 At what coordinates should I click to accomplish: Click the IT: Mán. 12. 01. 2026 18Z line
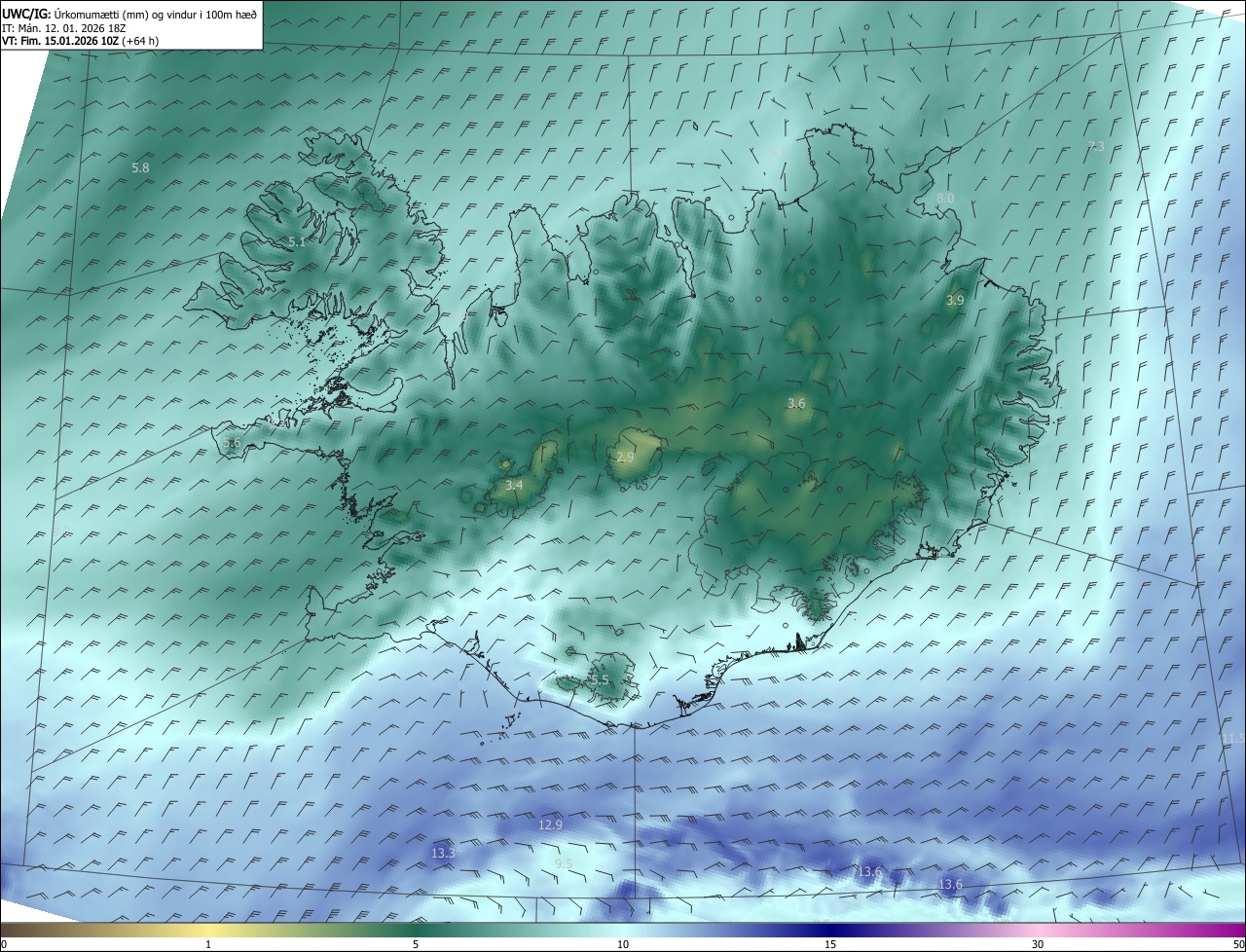[x=63, y=27]
